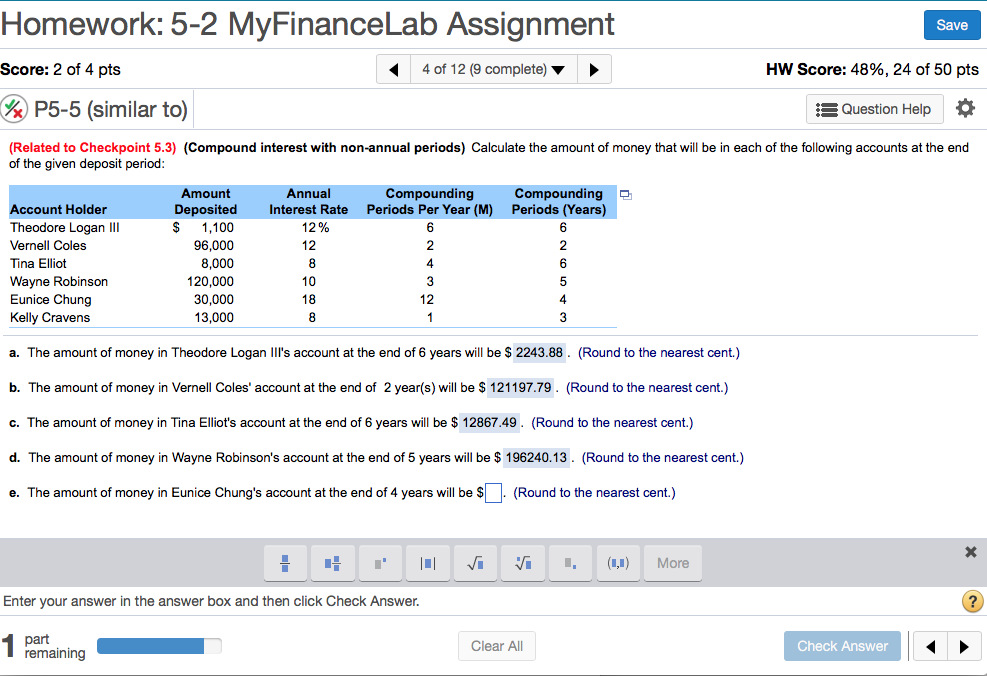The image size is (987, 676).
Task: Insert an exponent with the superscript icon
Action: [380, 563]
